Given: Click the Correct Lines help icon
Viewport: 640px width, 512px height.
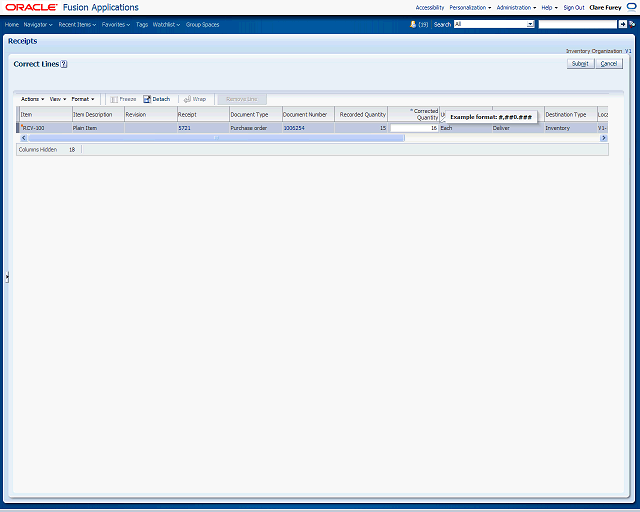Looking at the screenshot, I should tap(64, 64).
